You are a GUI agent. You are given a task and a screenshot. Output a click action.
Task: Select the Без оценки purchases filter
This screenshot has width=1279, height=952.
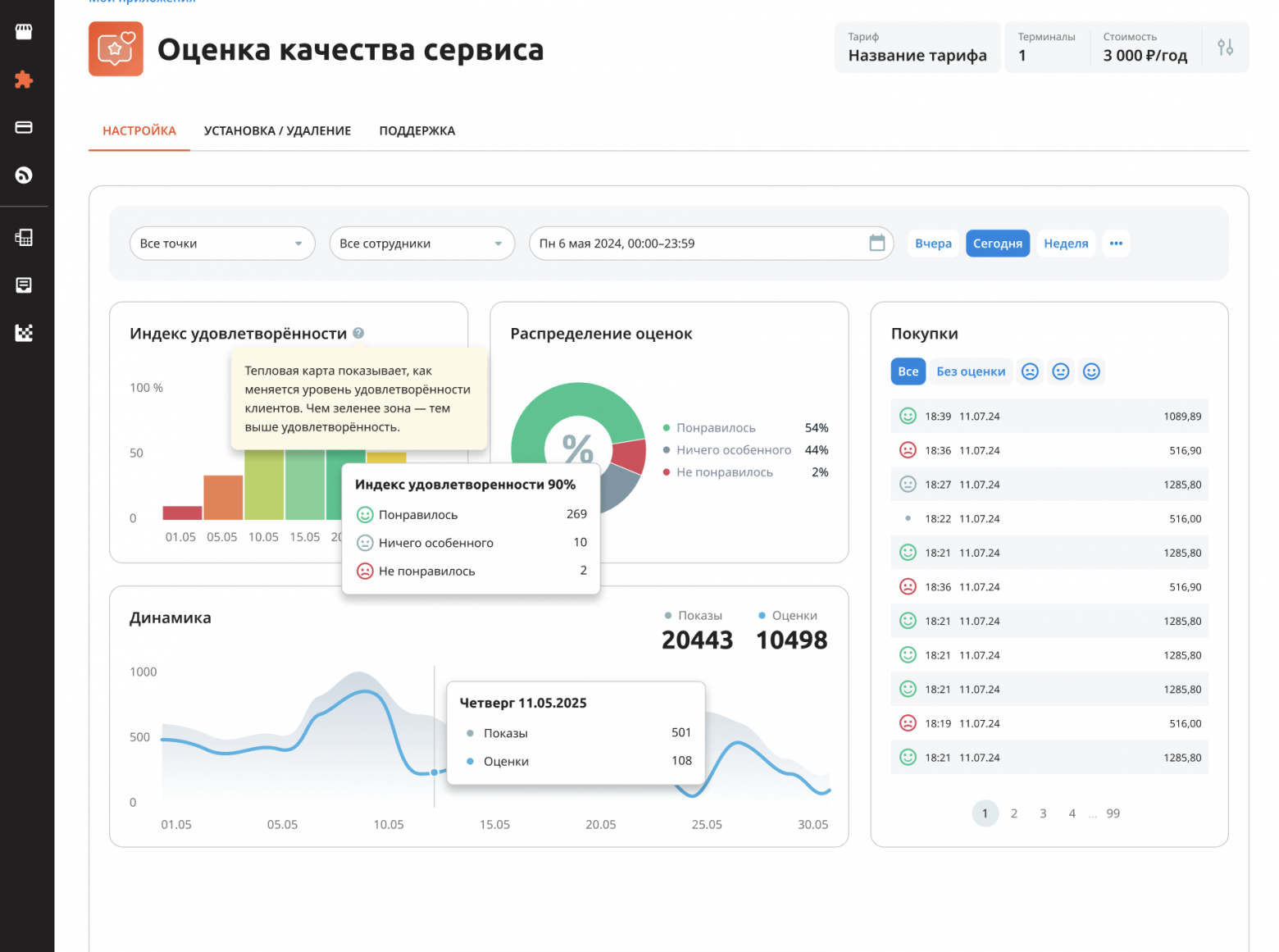(x=971, y=371)
